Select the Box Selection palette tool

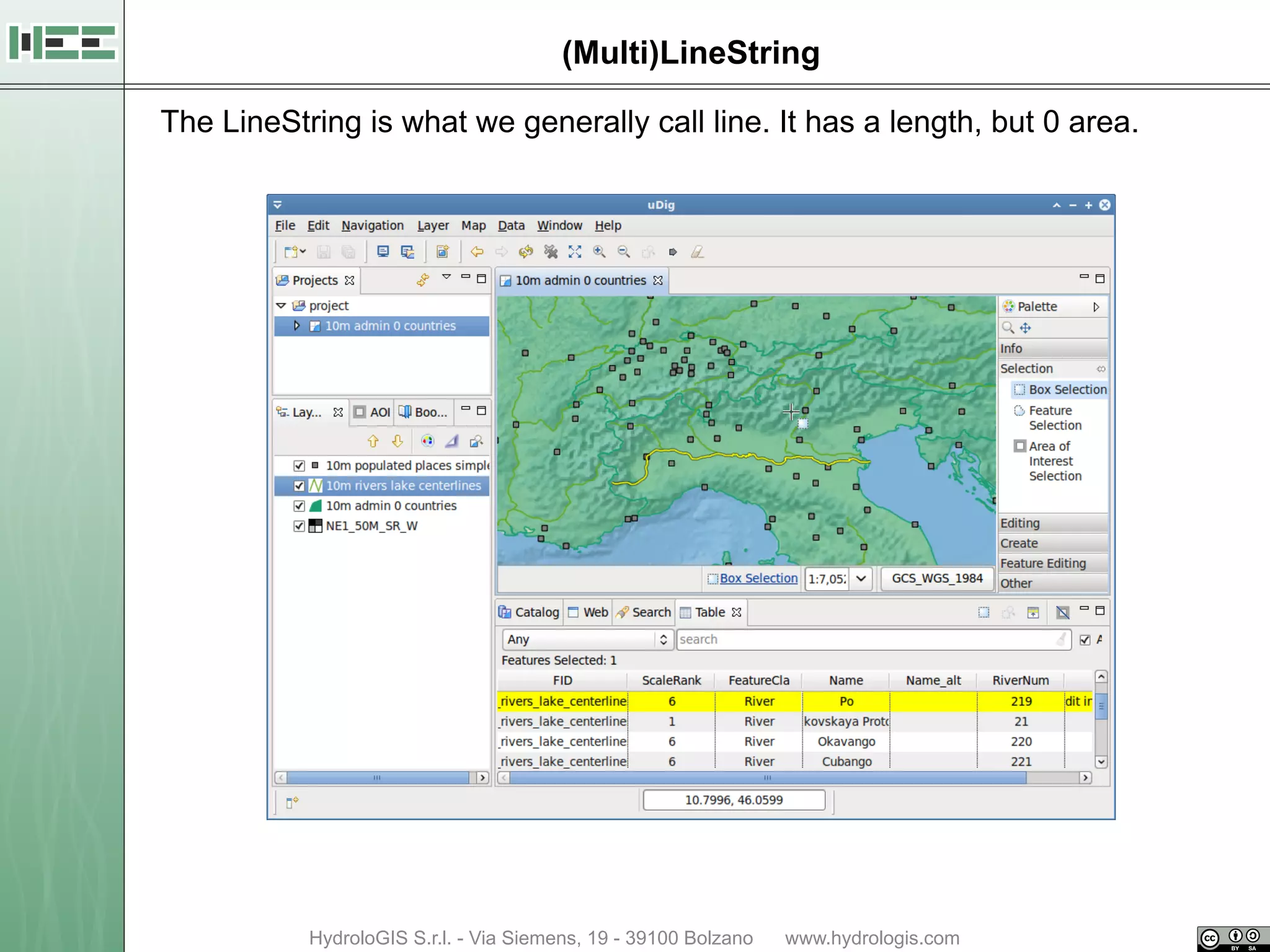click(1060, 389)
